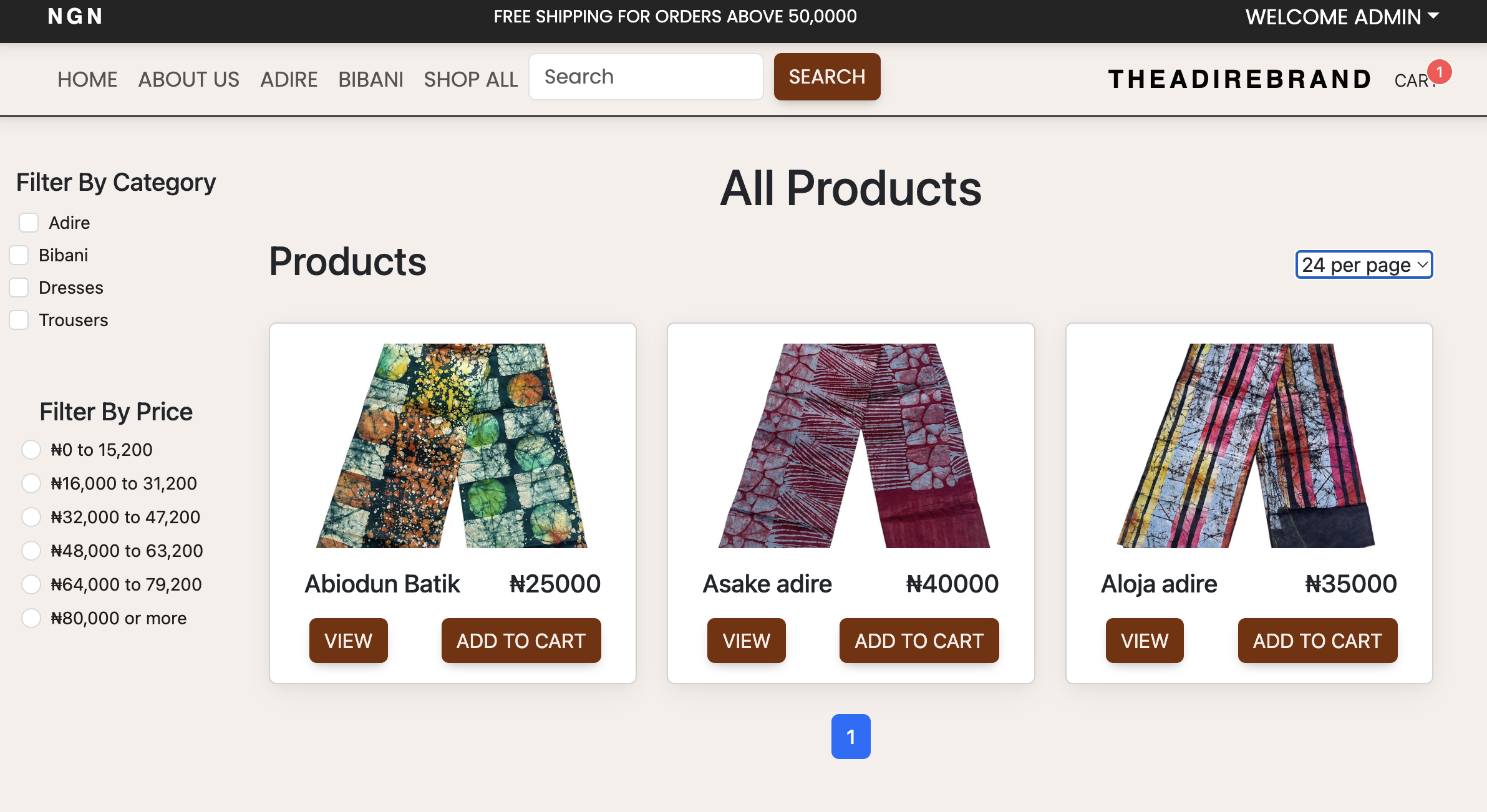Click the Abiodun Batik product image
The width and height of the screenshot is (1487, 812).
click(x=452, y=445)
